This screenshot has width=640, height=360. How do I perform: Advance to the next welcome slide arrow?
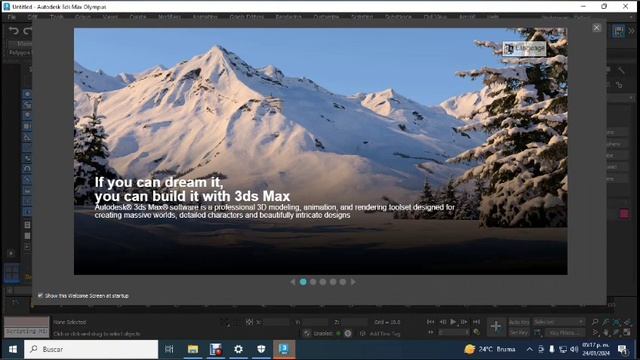353,282
